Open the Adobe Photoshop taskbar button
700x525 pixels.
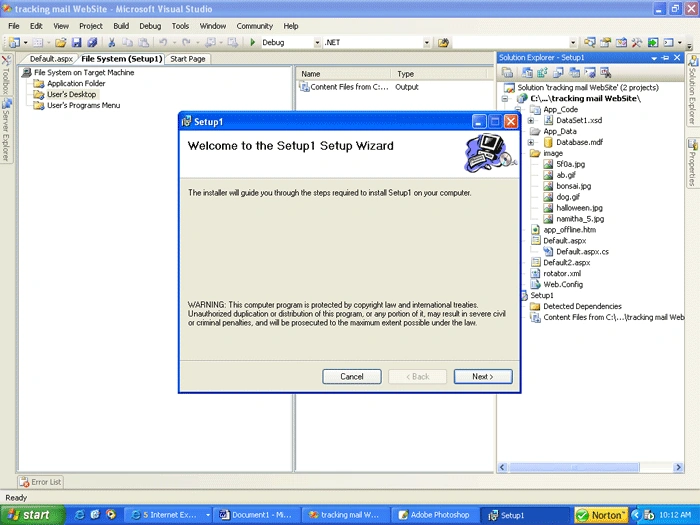(x=434, y=515)
